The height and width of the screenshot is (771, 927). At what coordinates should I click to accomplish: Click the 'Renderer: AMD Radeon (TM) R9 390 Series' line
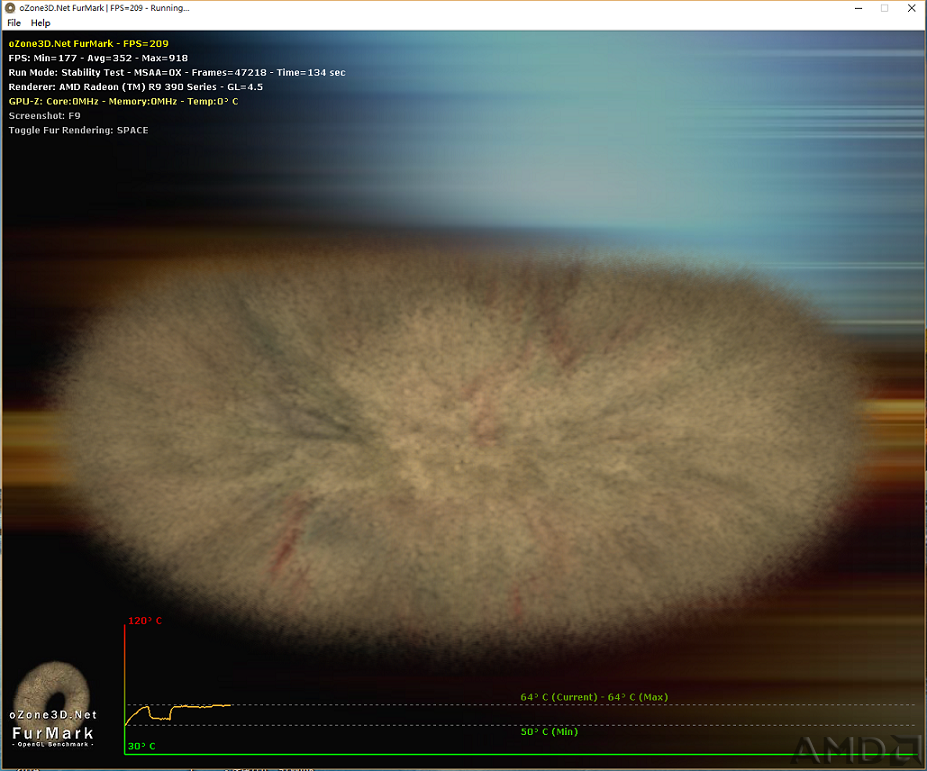135,87
